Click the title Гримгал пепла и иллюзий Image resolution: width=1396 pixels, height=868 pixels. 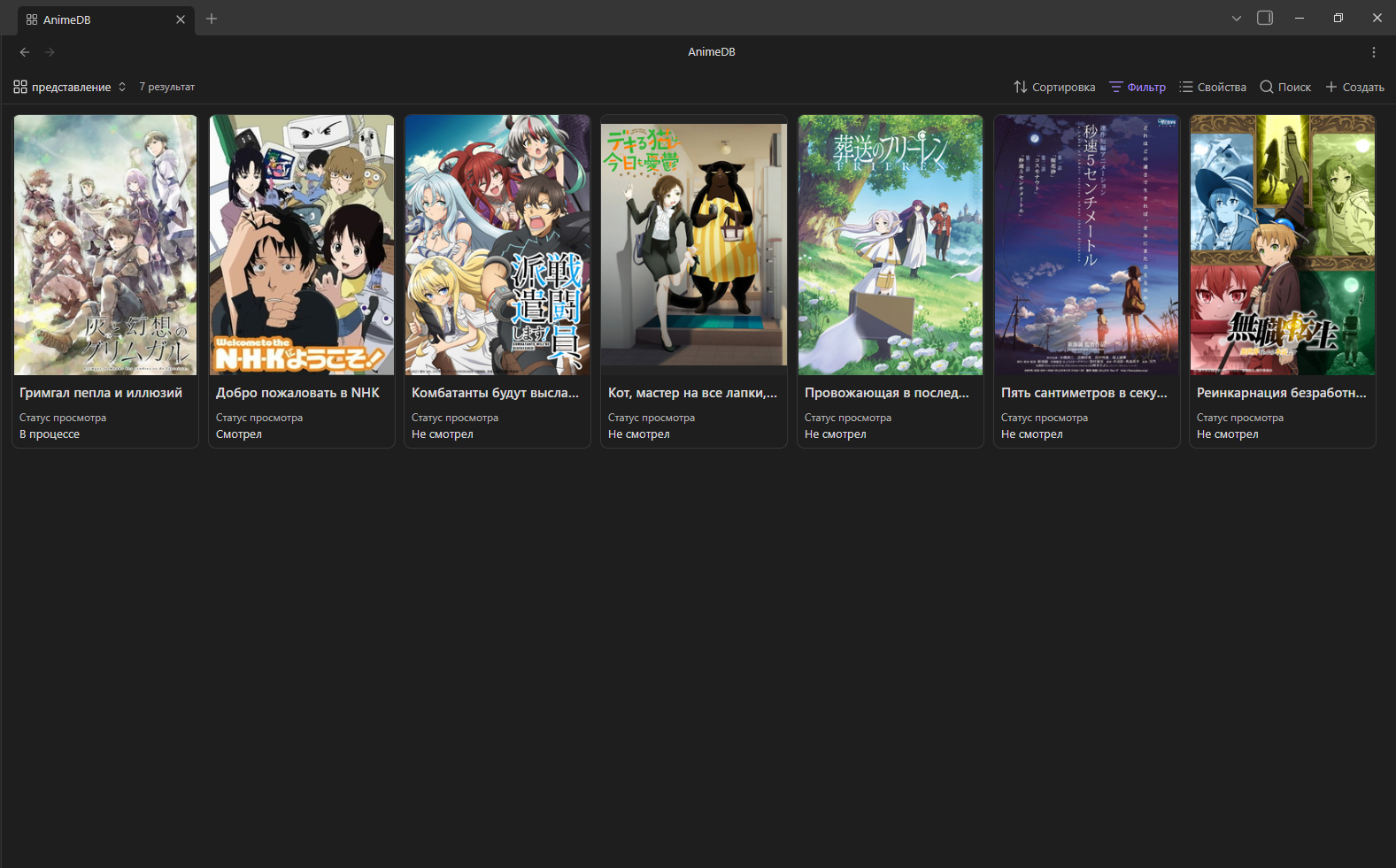pyautogui.click(x=101, y=393)
